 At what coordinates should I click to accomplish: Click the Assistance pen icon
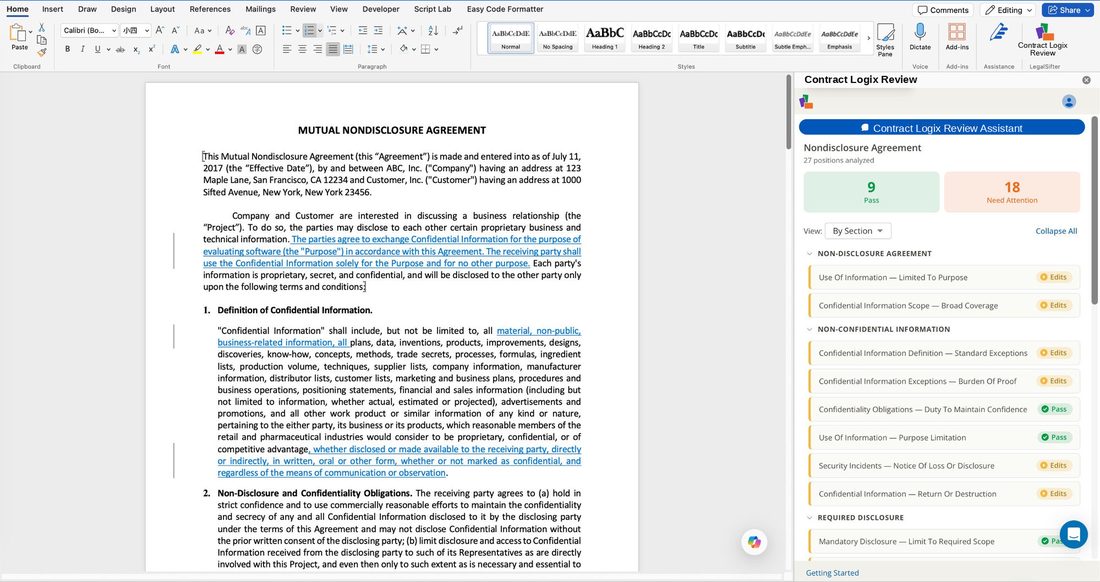click(x=998, y=32)
